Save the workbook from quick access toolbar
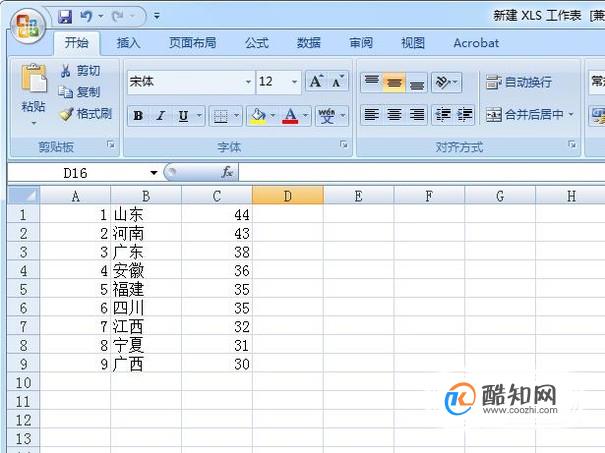Image resolution: width=605 pixels, height=453 pixels. [x=65, y=17]
